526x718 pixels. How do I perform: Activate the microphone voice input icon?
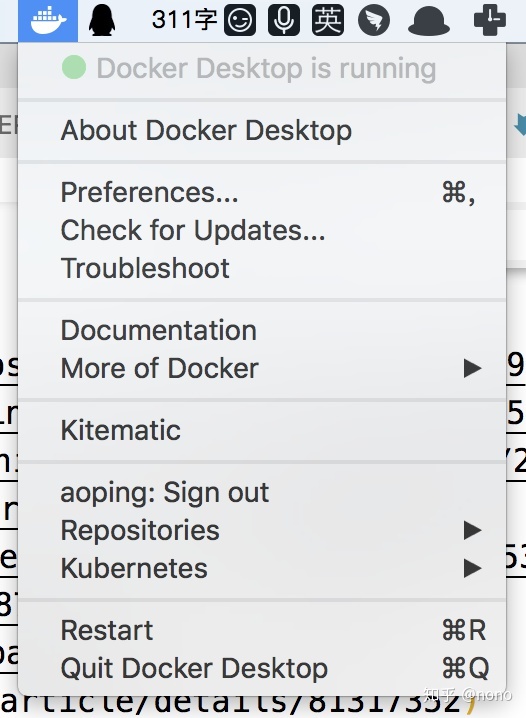tap(284, 21)
